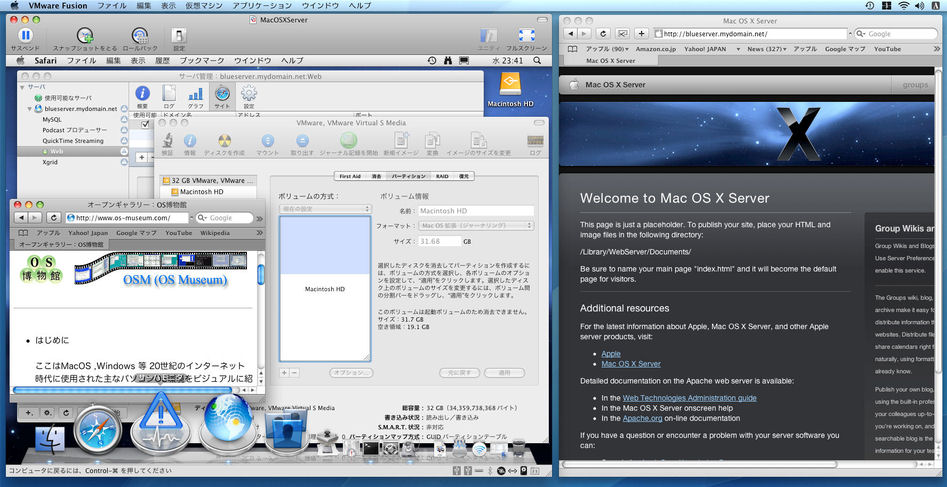Screen dimensions: 947x487
Task: Open bookmarks book icon in host Safari
Action: pyautogui.click(x=571, y=49)
